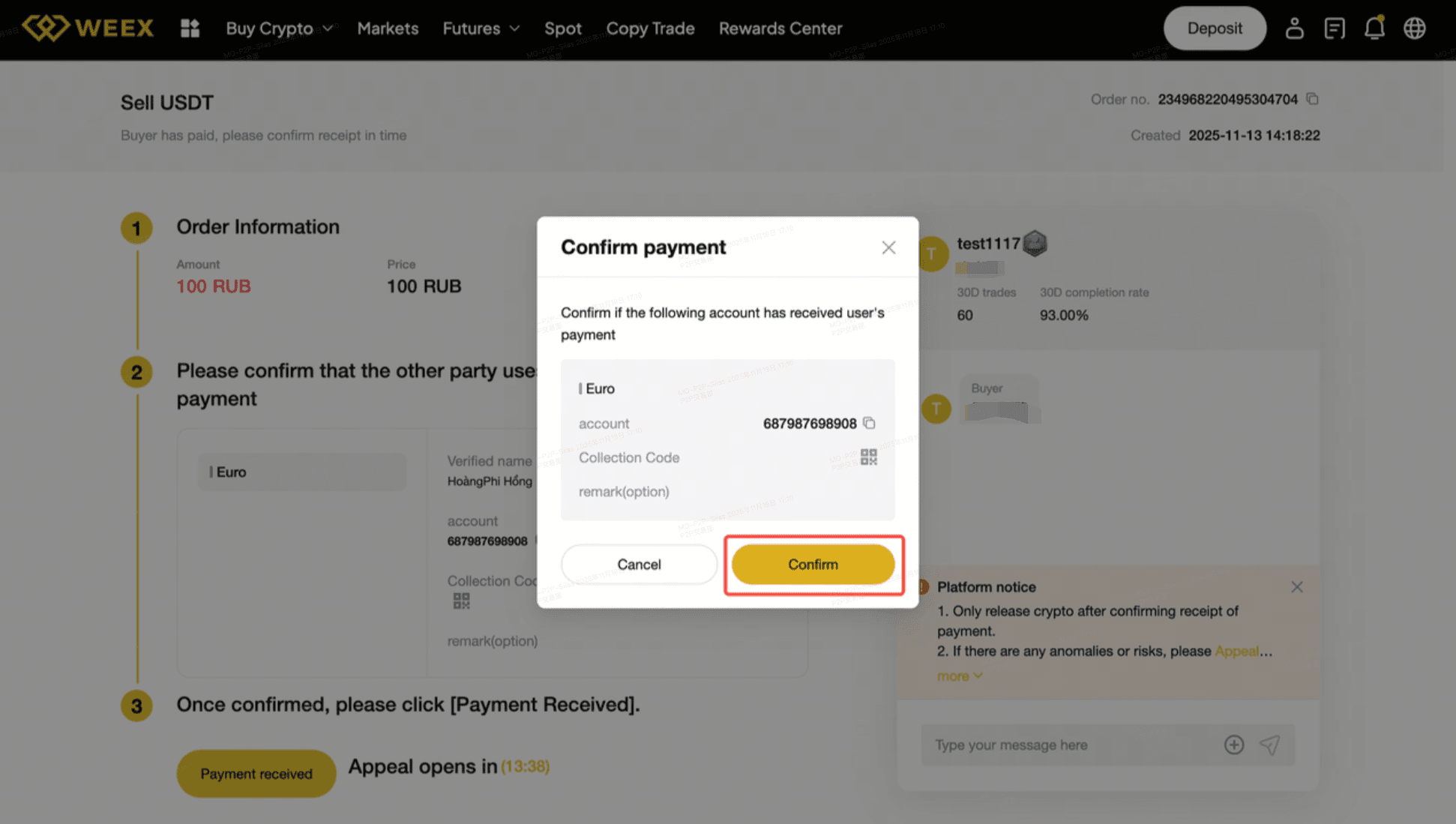Image resolution: width=1456 pixels, height=824 pixels.
Task: Open the notifications bell
Action: 1374,28
